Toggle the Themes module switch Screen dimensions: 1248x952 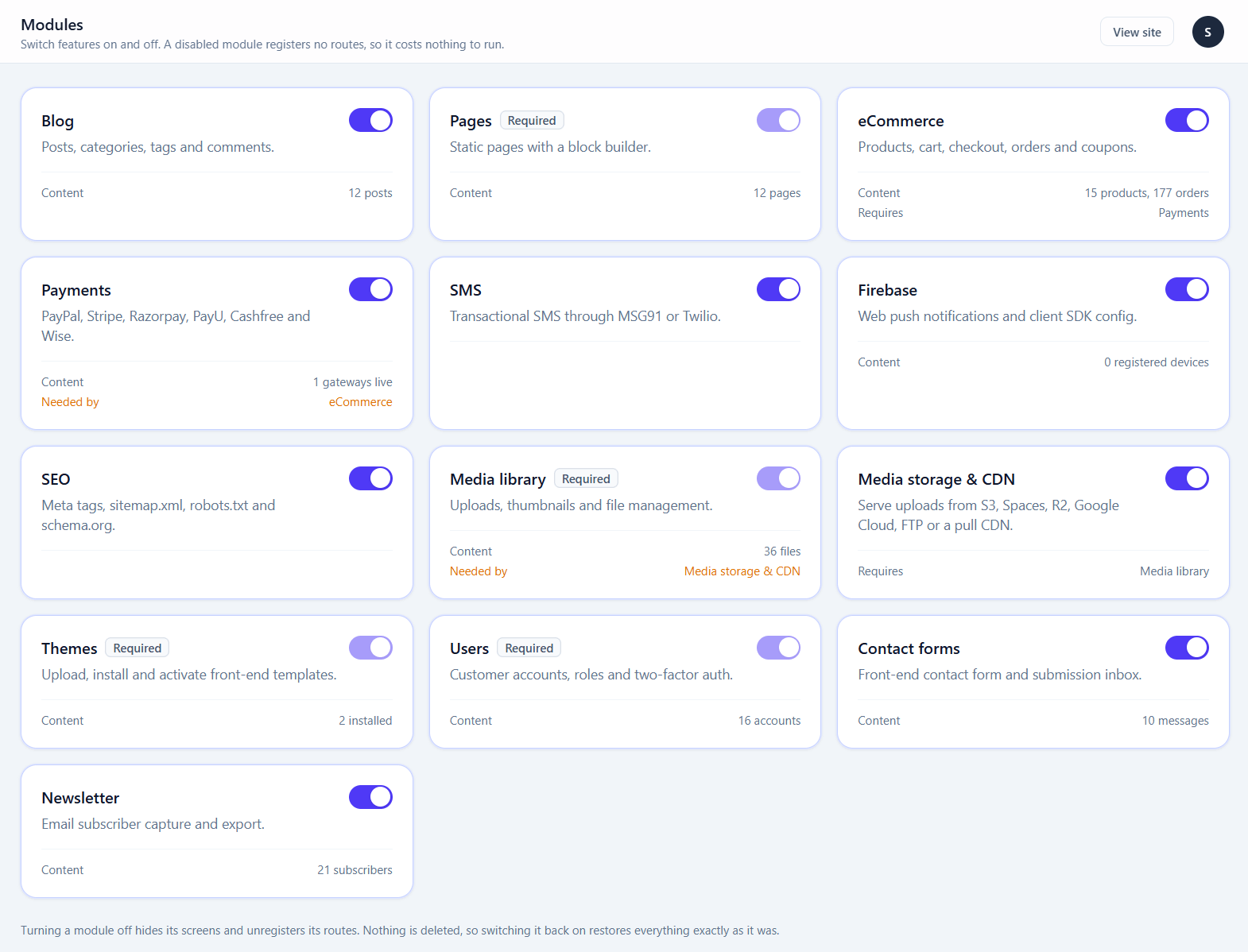pyautogui.click(x=370, y=648)
